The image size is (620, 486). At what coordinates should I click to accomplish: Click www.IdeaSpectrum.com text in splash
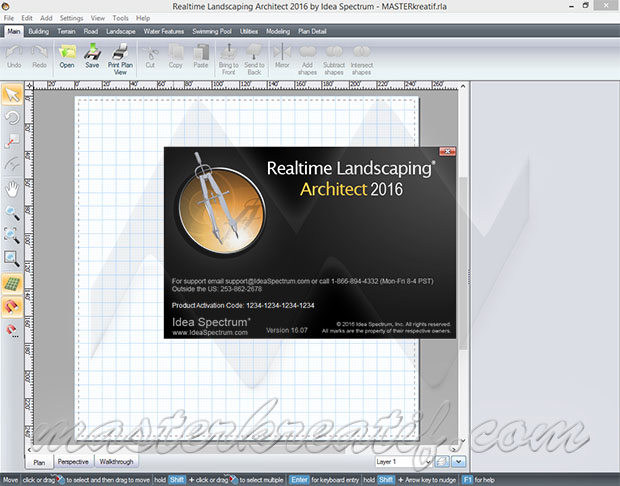210,333
